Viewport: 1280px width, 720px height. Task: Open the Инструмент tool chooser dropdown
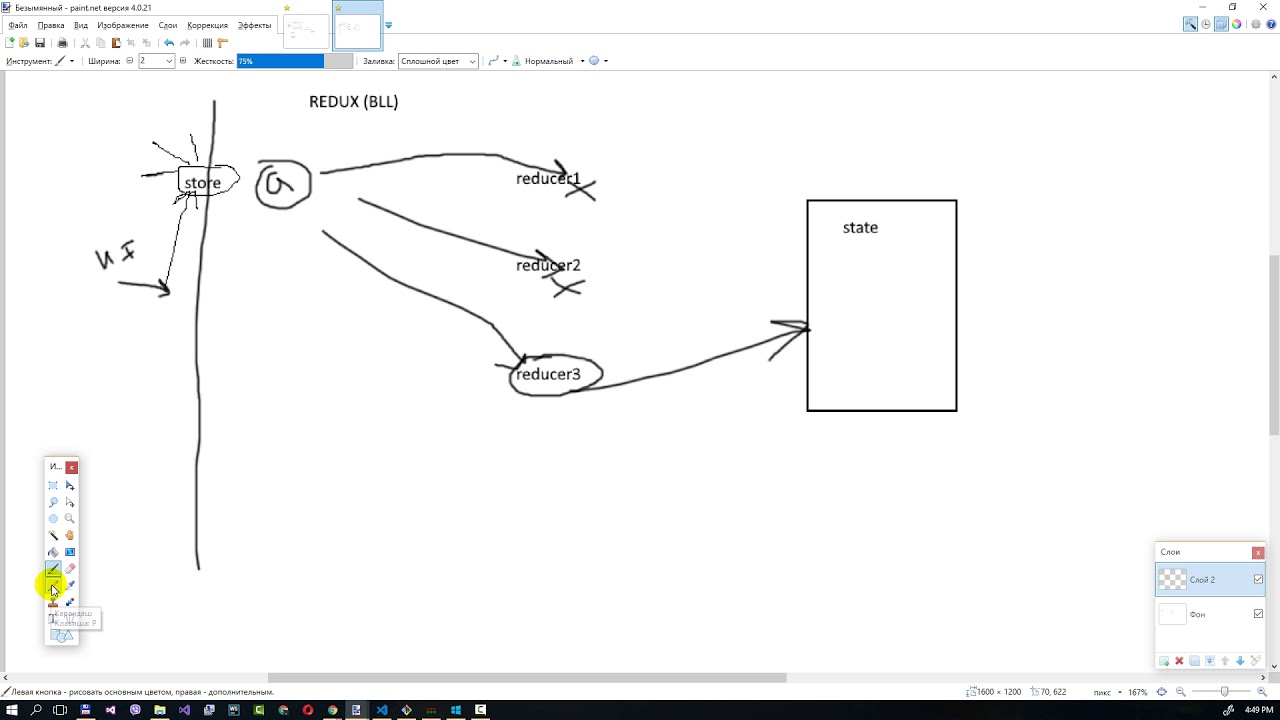tap(65, 61)
